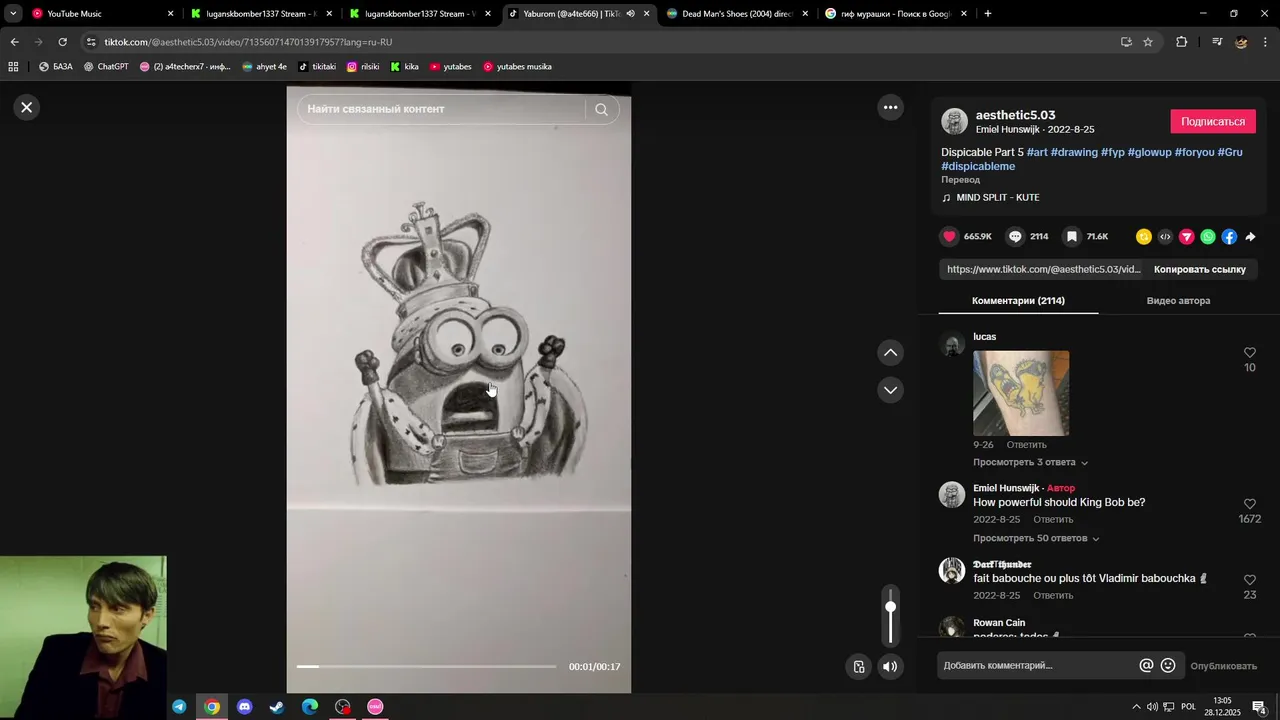This screenshot has height=720, width=1280.
Task: Open the emoji picker icon
Action: coord(1168,666)
